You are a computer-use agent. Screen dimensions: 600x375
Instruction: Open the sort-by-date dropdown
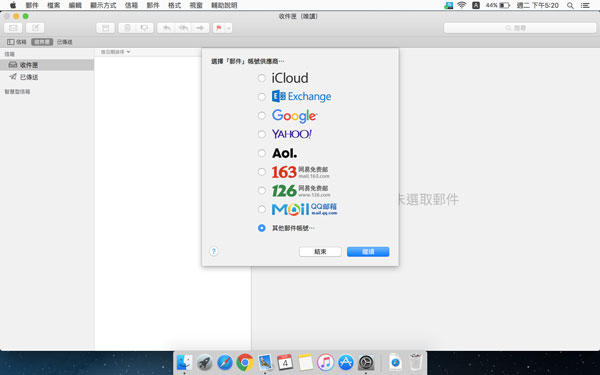click(115, 52)
